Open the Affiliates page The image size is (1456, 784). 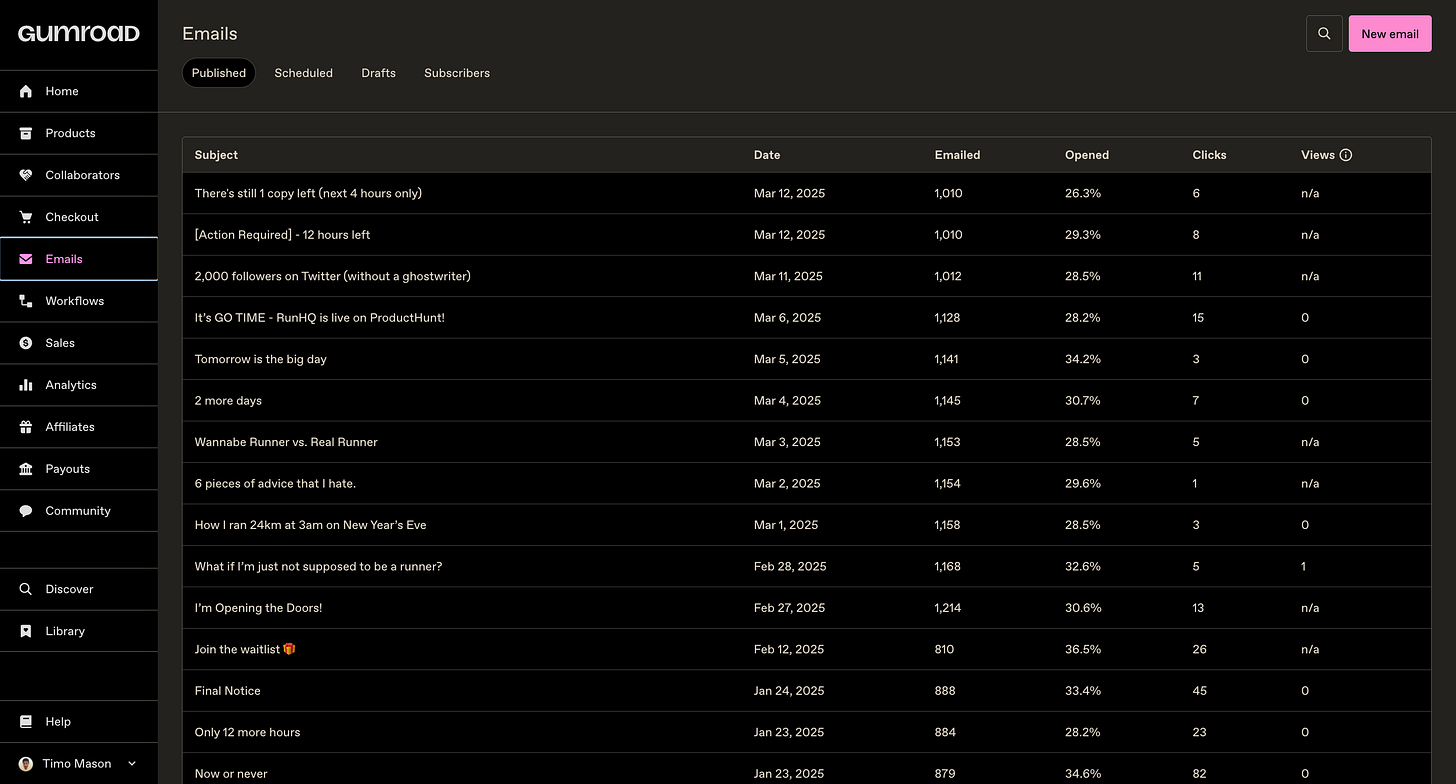(x=78, y=427)
